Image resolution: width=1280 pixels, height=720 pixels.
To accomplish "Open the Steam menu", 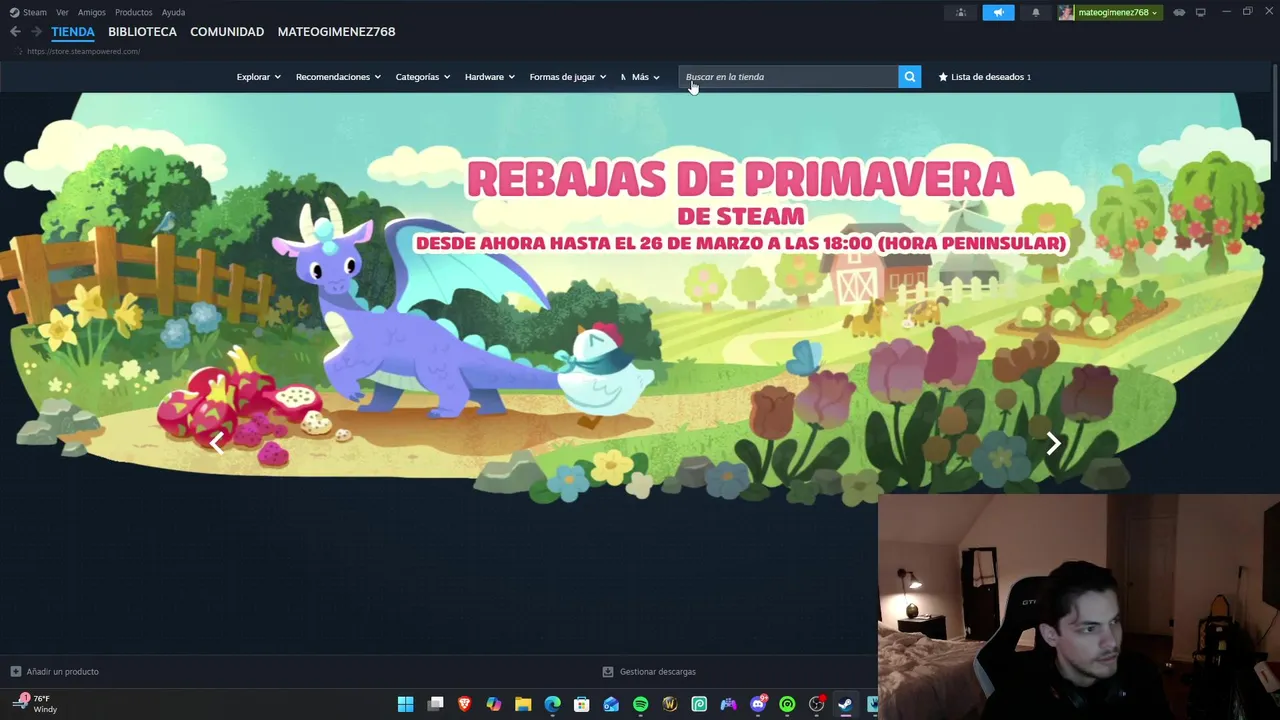I will 35,12.
